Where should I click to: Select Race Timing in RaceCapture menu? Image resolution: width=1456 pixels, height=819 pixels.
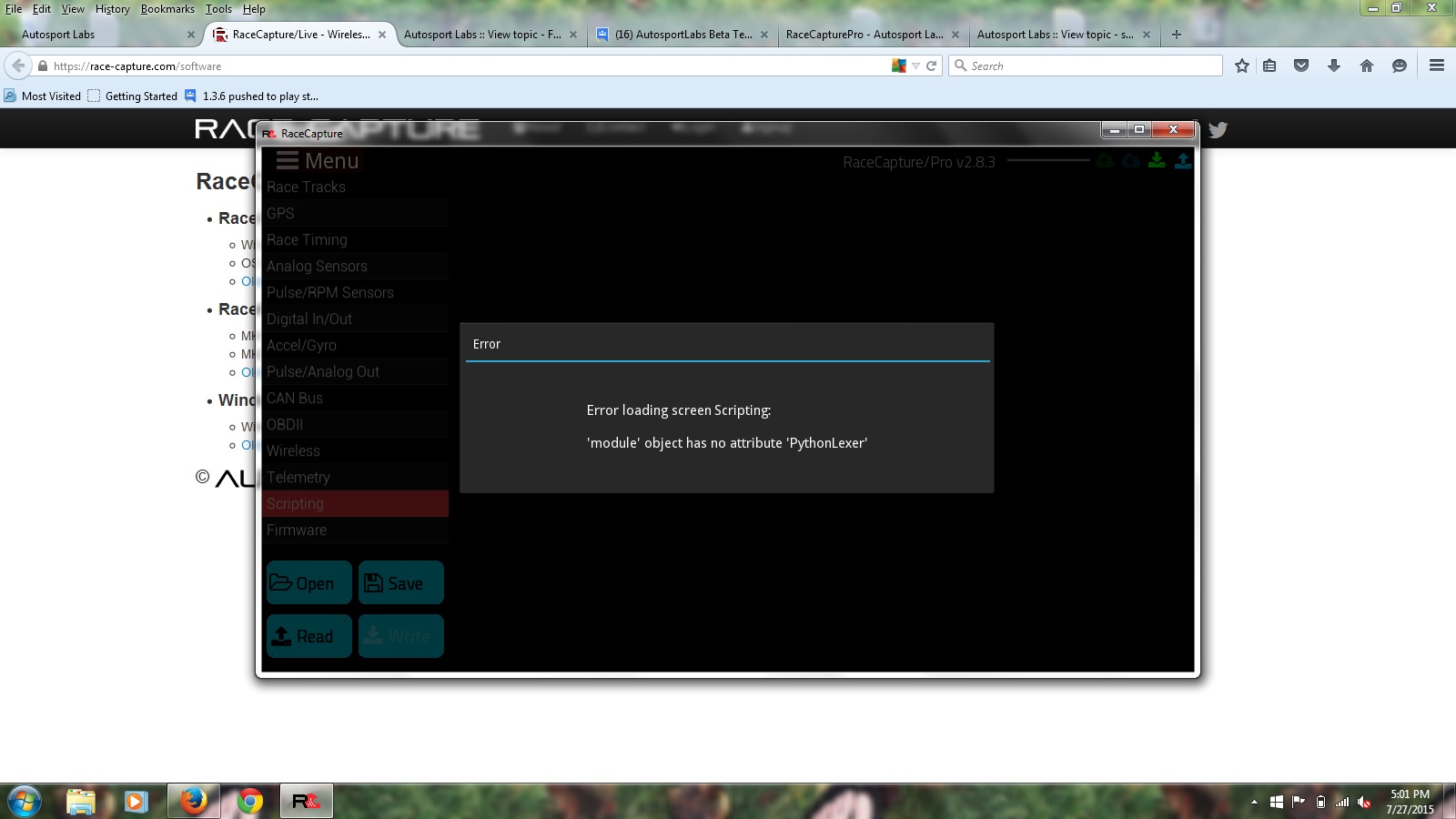pyautogui.click(x=356, y=239)
